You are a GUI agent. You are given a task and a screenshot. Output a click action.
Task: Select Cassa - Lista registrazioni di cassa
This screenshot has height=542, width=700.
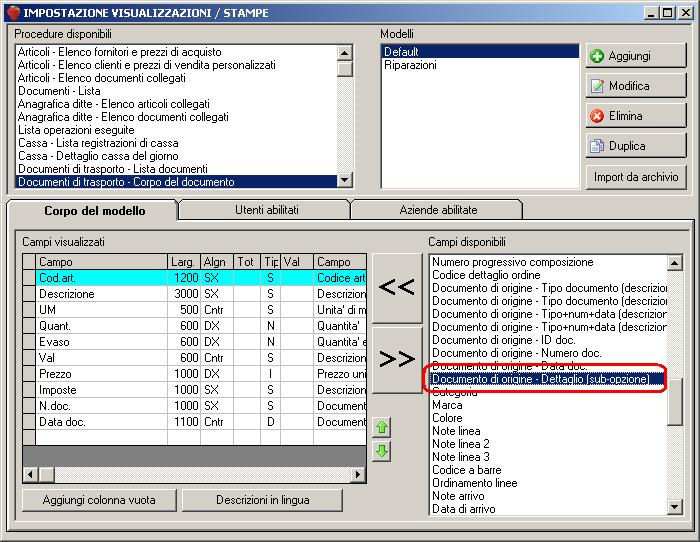point(176,143)
